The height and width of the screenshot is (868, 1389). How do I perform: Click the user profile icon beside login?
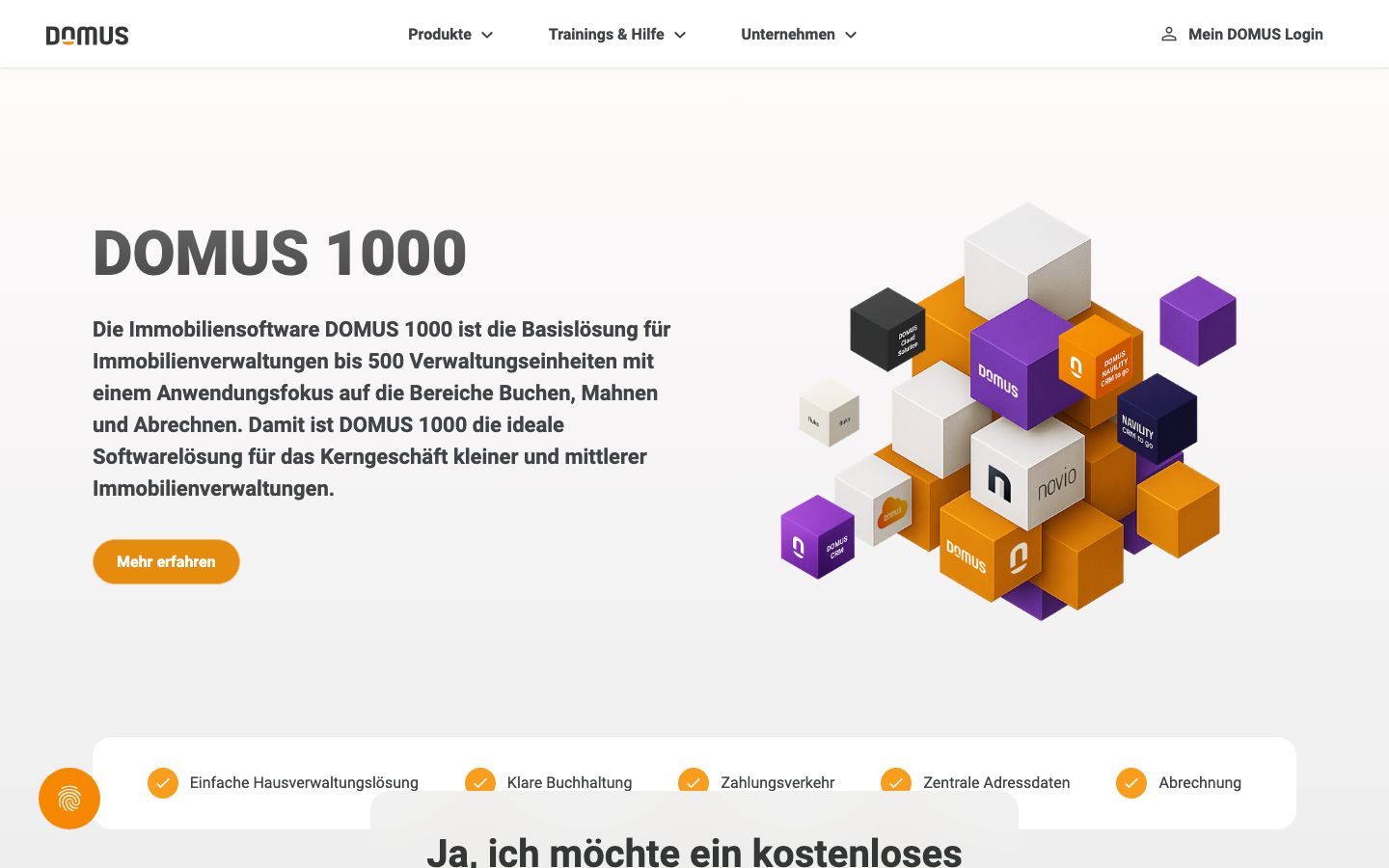click(1168, 34)
